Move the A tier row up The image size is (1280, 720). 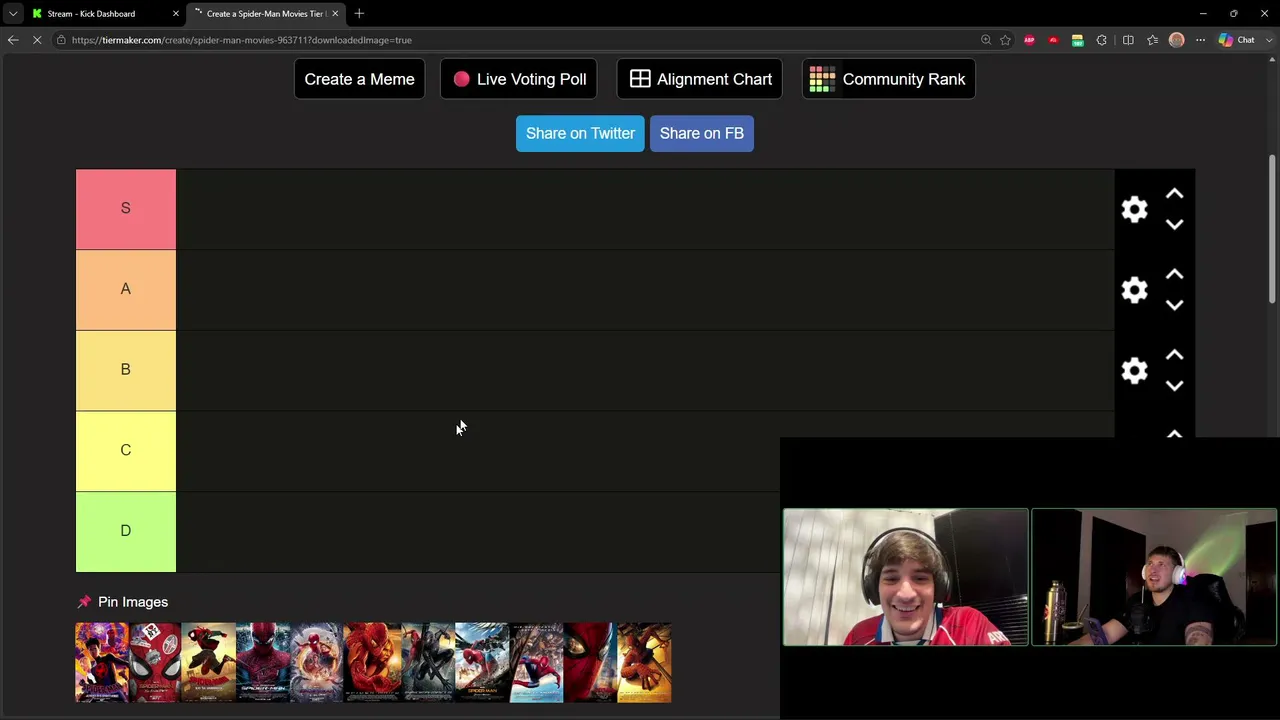point(1175,274)
